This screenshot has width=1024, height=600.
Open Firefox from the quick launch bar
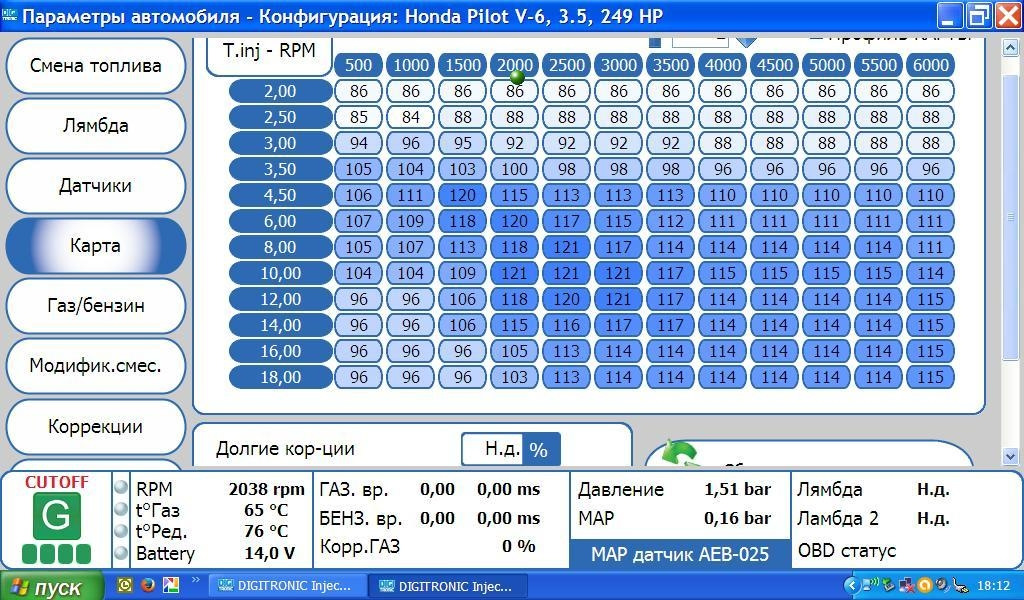pyautogui.click(x=148, y=584)
